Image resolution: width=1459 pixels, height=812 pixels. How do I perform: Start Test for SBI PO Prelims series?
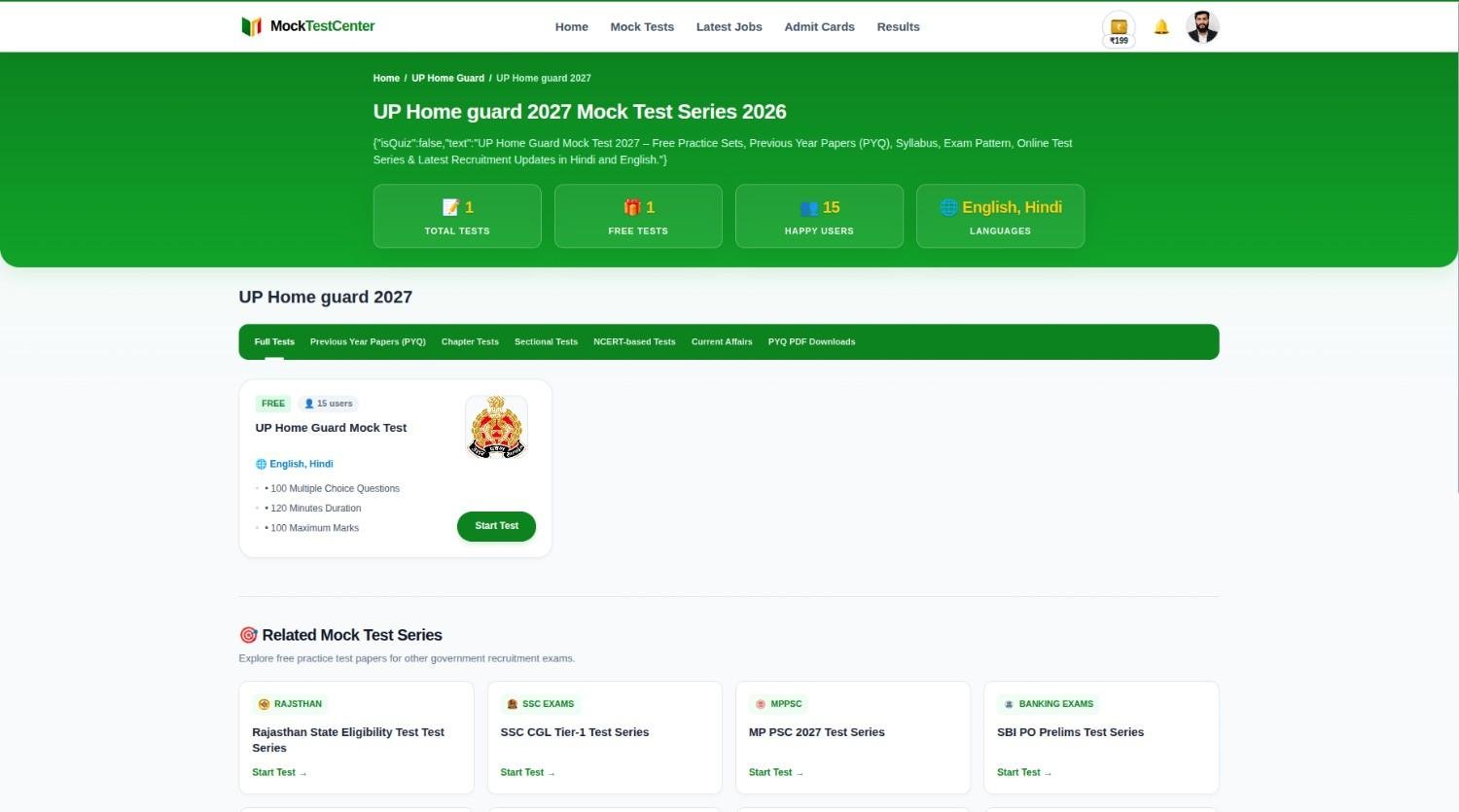(x=1024, y=772)
